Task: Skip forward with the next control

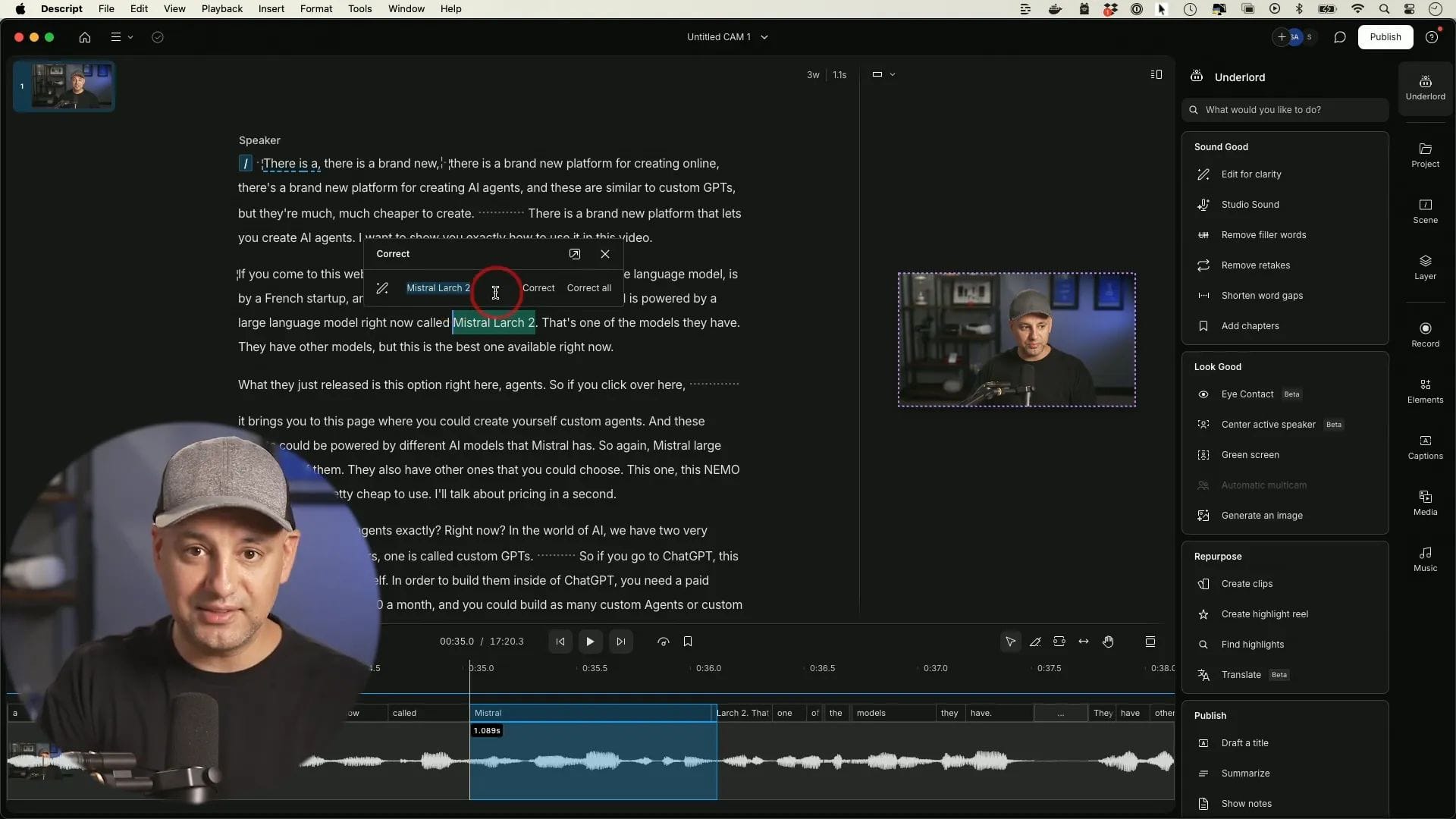Action: tap(621, 642)
